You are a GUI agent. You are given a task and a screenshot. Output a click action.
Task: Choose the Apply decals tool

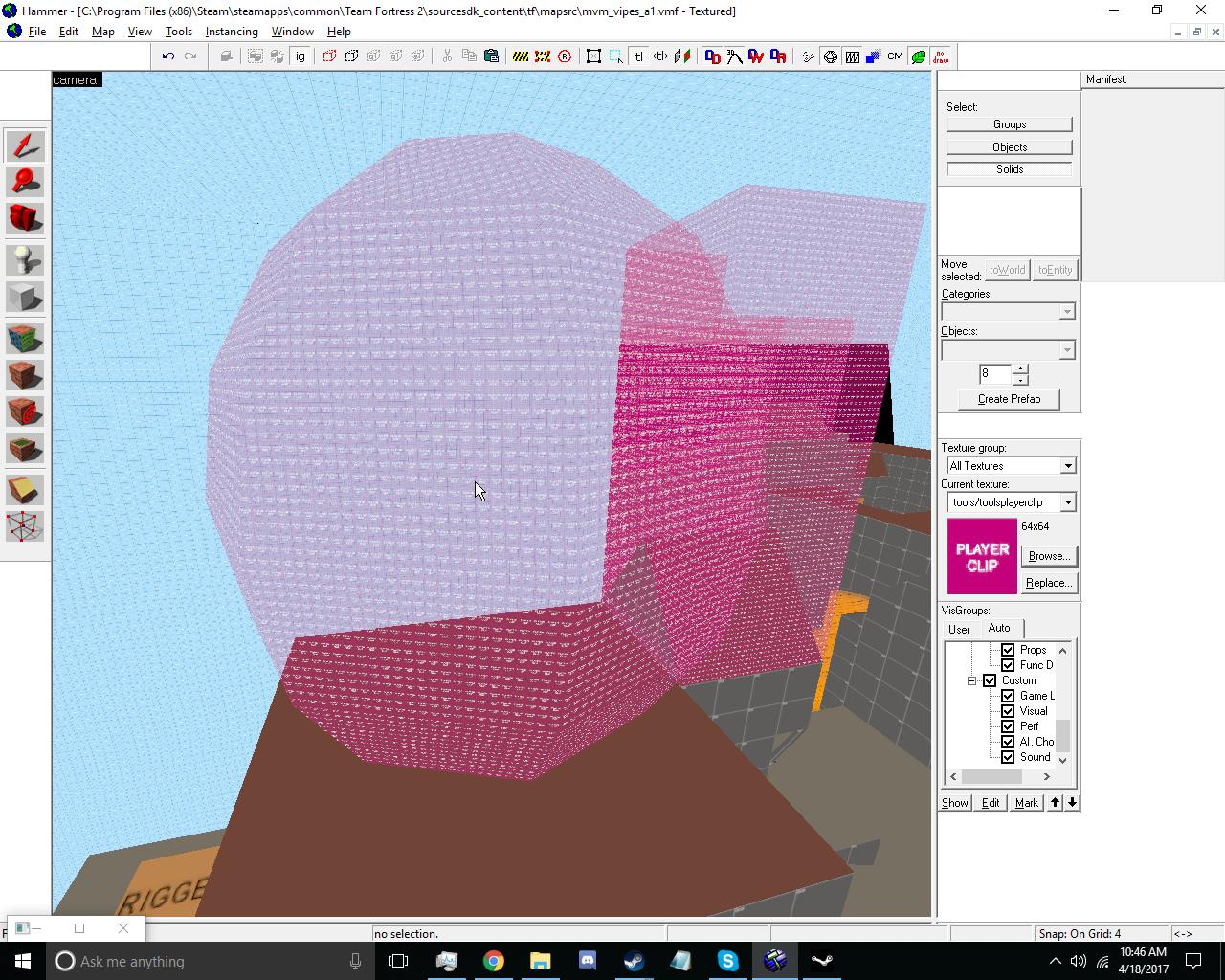(x=25, y=411)
